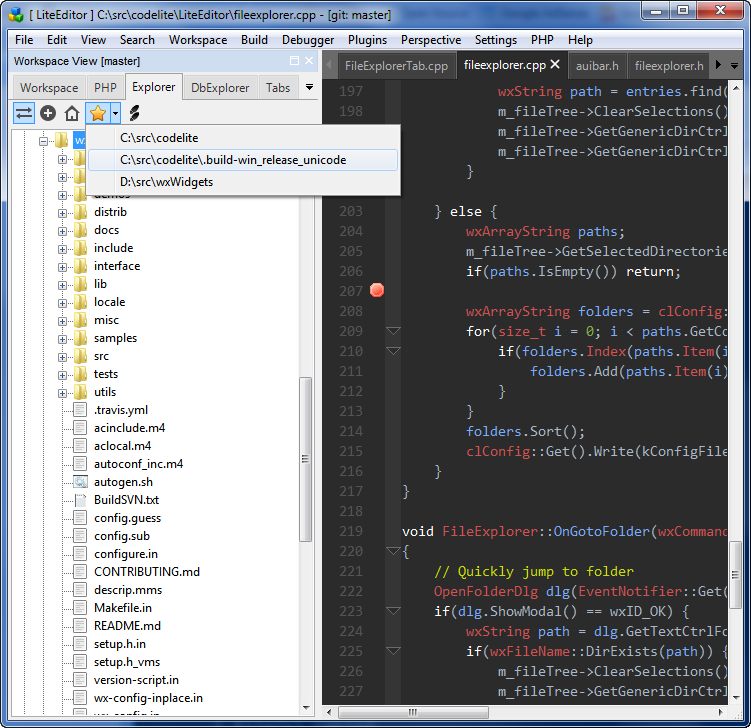Select the .travis.yml file

click(x=121, y=410)
